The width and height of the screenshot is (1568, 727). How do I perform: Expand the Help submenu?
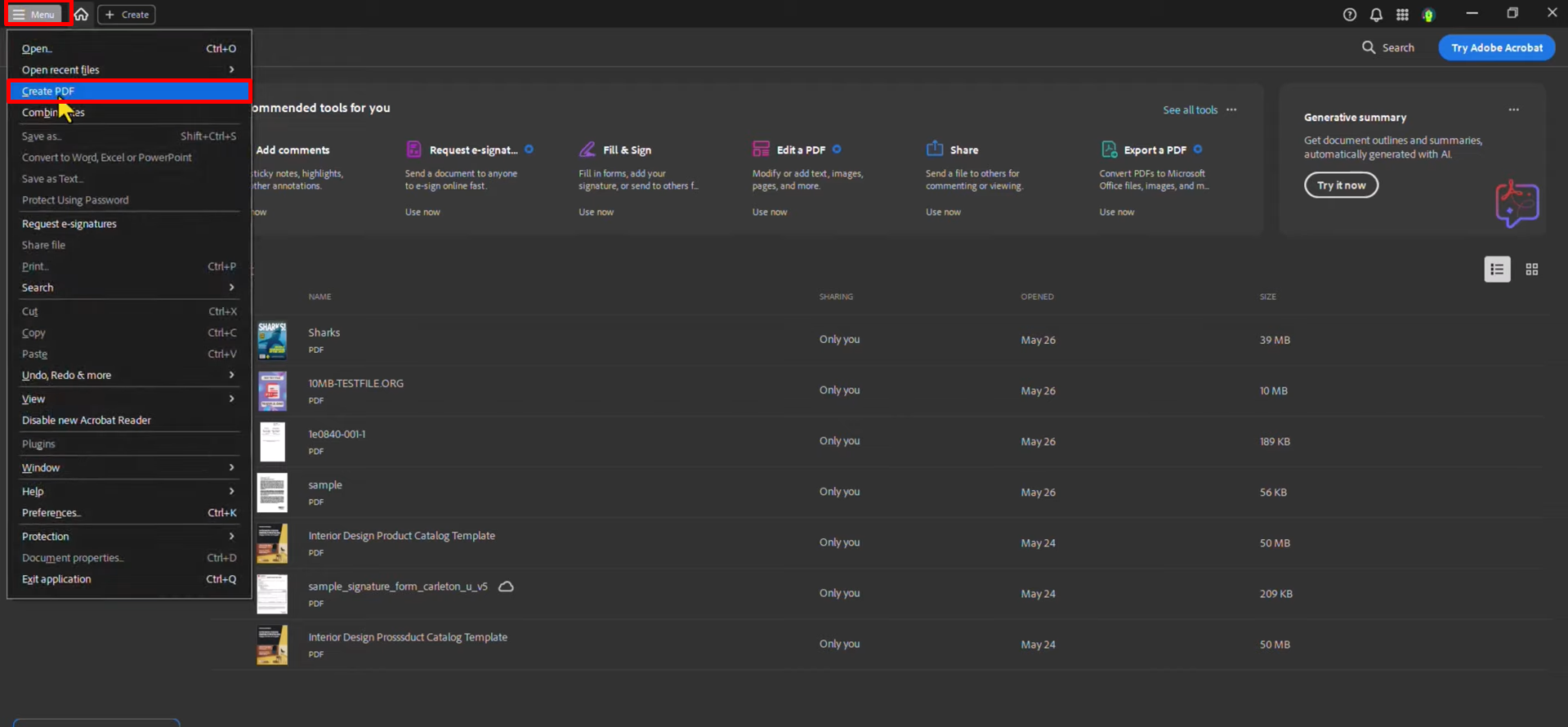pyautogui.click(x=128, y=491)
